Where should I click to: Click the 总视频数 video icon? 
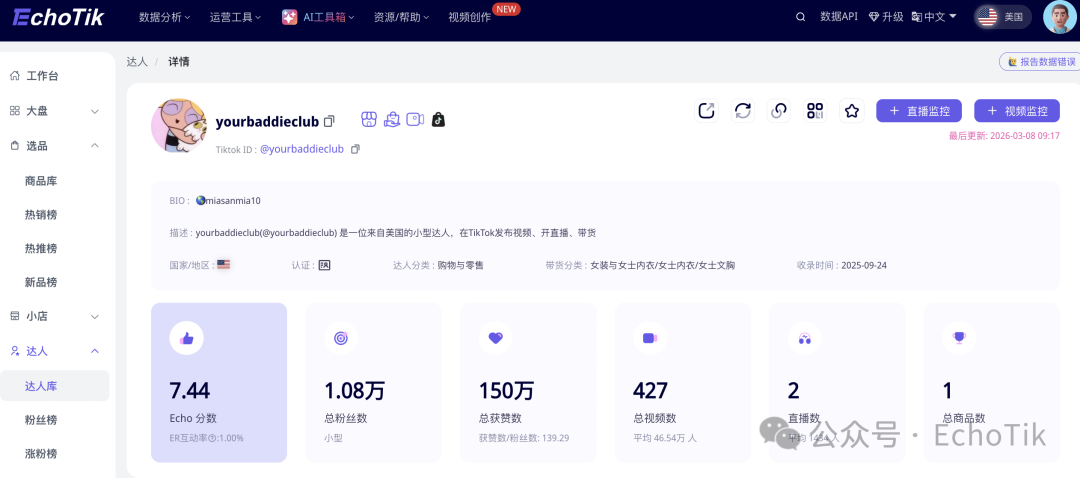tap(650, 337)
